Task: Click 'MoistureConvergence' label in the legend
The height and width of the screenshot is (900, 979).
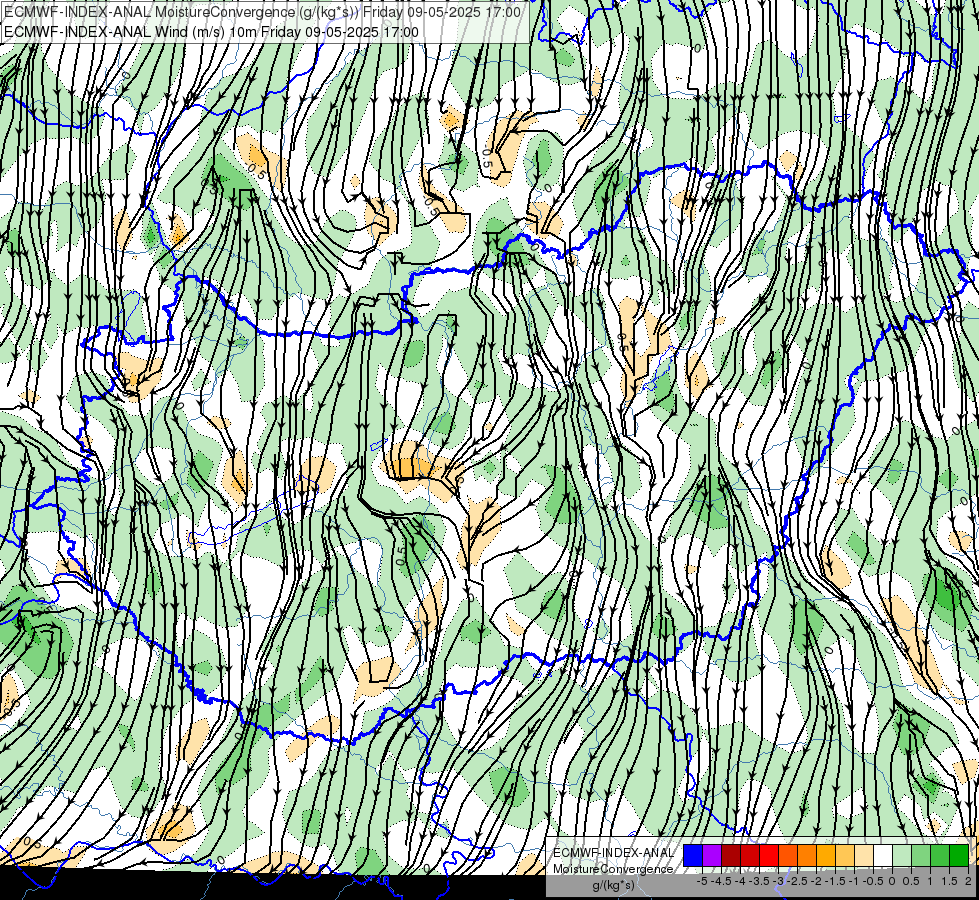Action: (613, 869)
